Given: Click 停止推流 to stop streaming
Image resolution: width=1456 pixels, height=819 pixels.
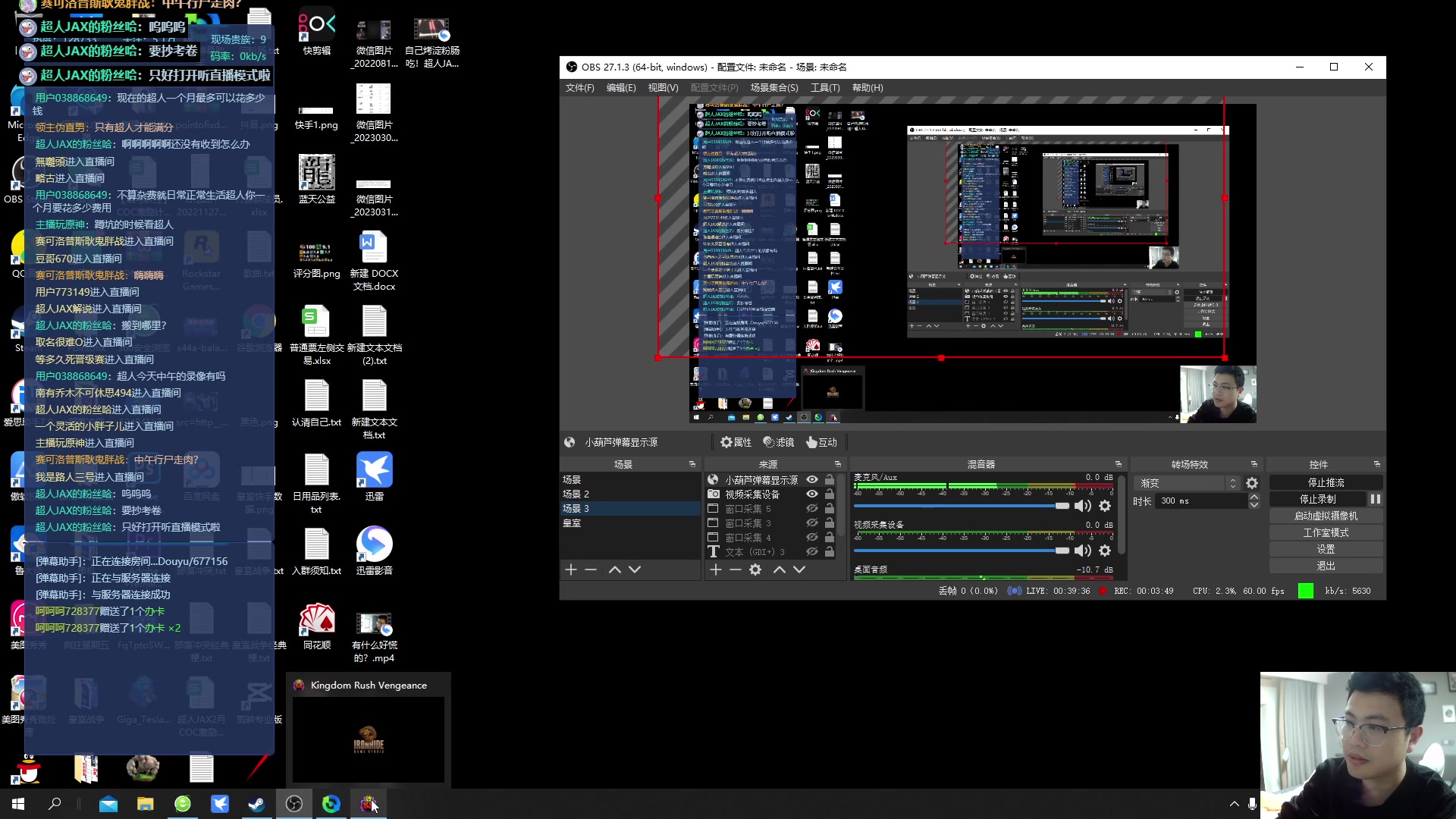Looking at the screenshot, I should click(x=1326, y=483).
